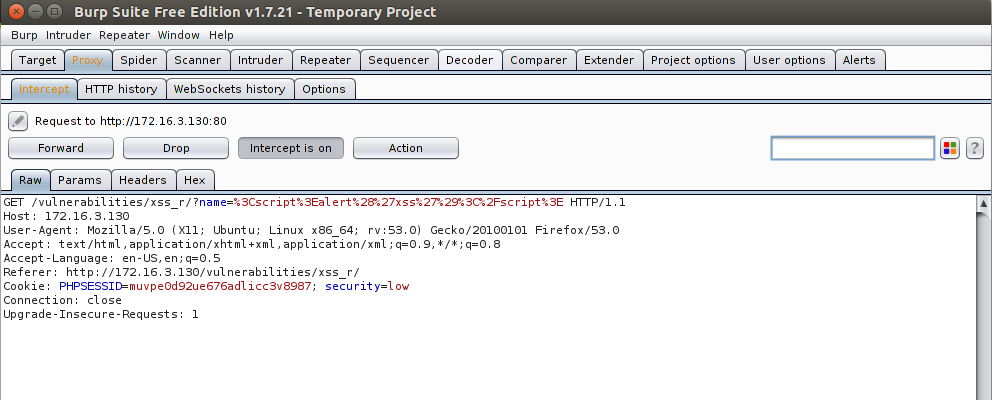
Task: Select the Raw request view tab
Action: 30,180
